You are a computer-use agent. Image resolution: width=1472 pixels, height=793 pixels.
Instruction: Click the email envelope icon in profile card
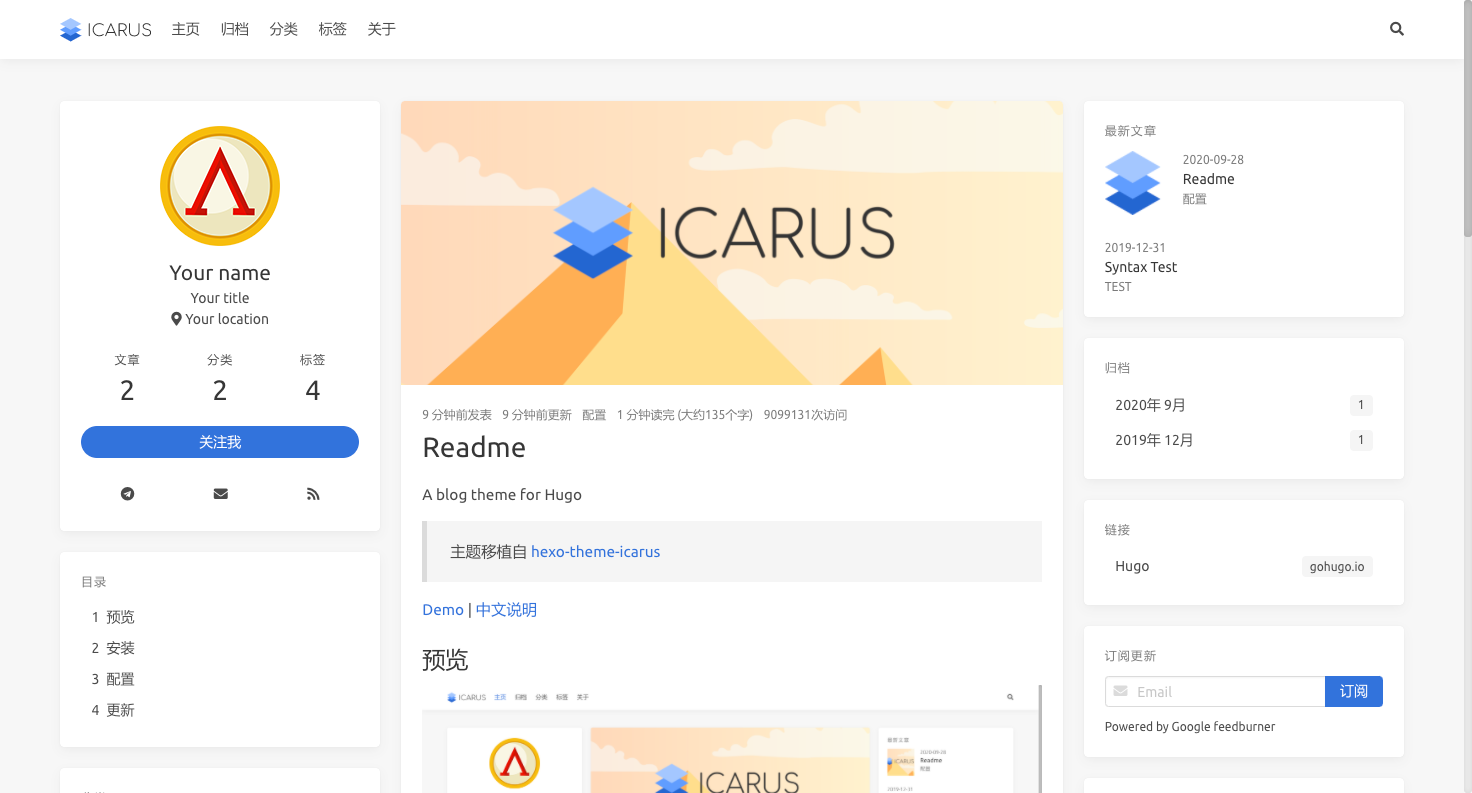coord(220,494)
